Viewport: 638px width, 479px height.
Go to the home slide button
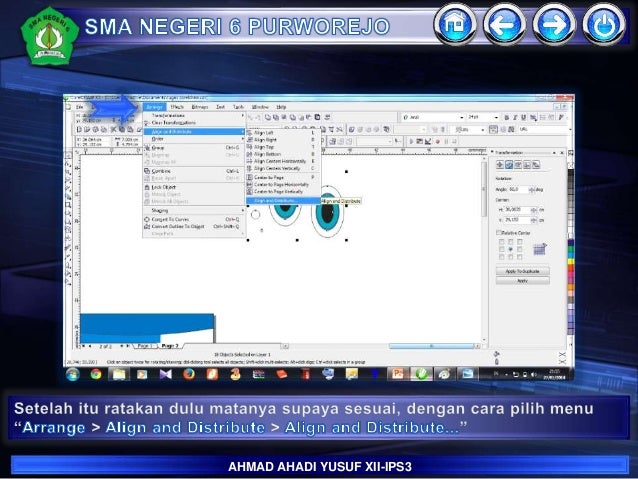coord(455,24)
